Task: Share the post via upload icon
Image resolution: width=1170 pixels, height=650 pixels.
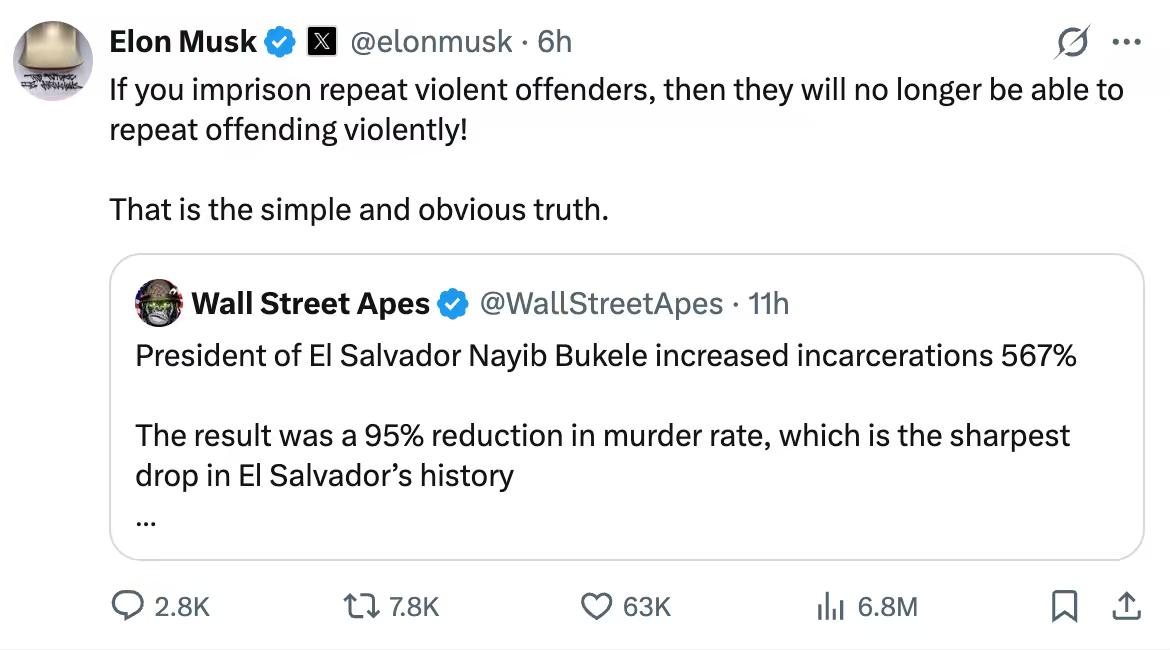Action: pos(1125,606)
